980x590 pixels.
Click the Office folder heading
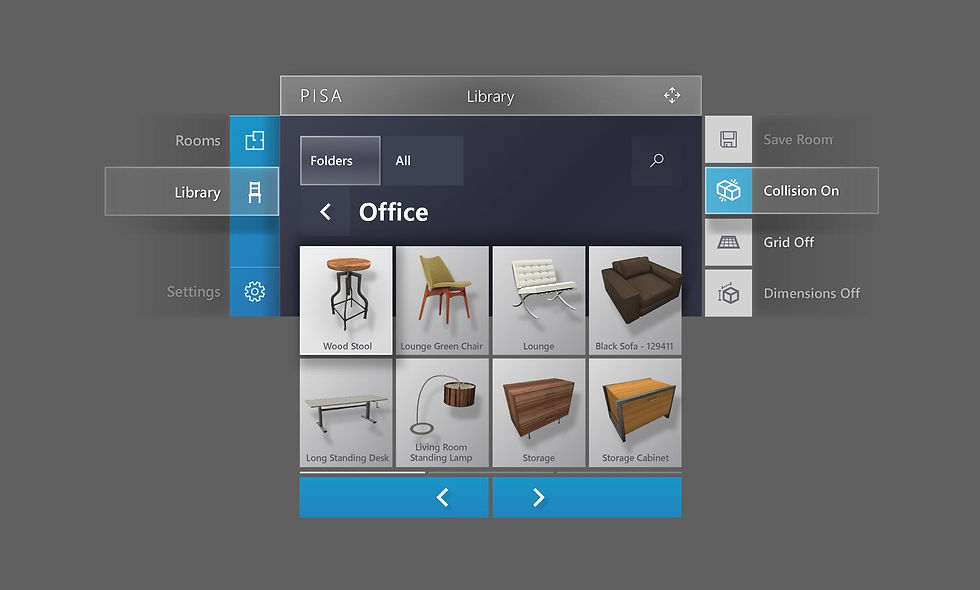point(394,212)
